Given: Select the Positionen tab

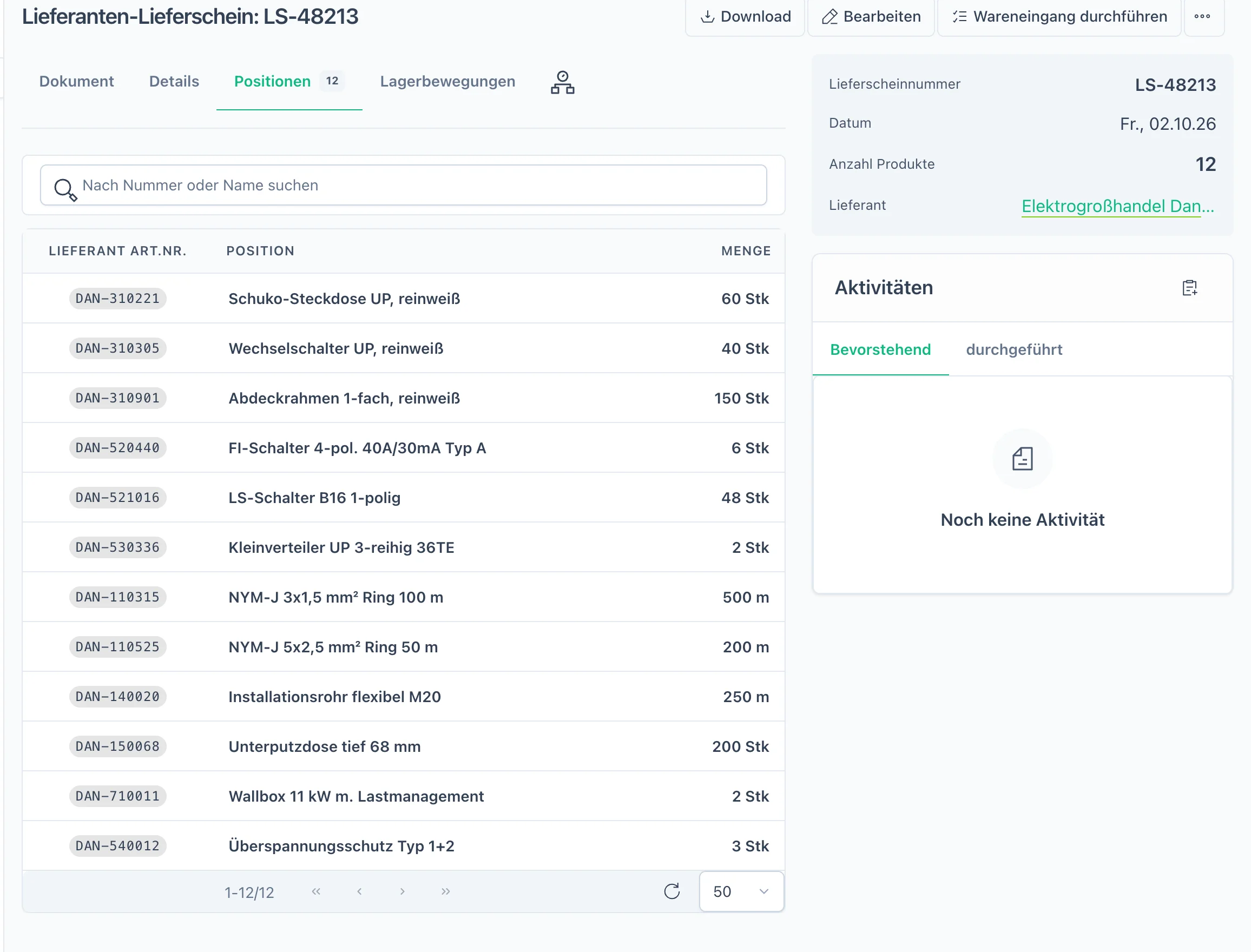Looking at the screenshot, I should [x=289, y=82].
